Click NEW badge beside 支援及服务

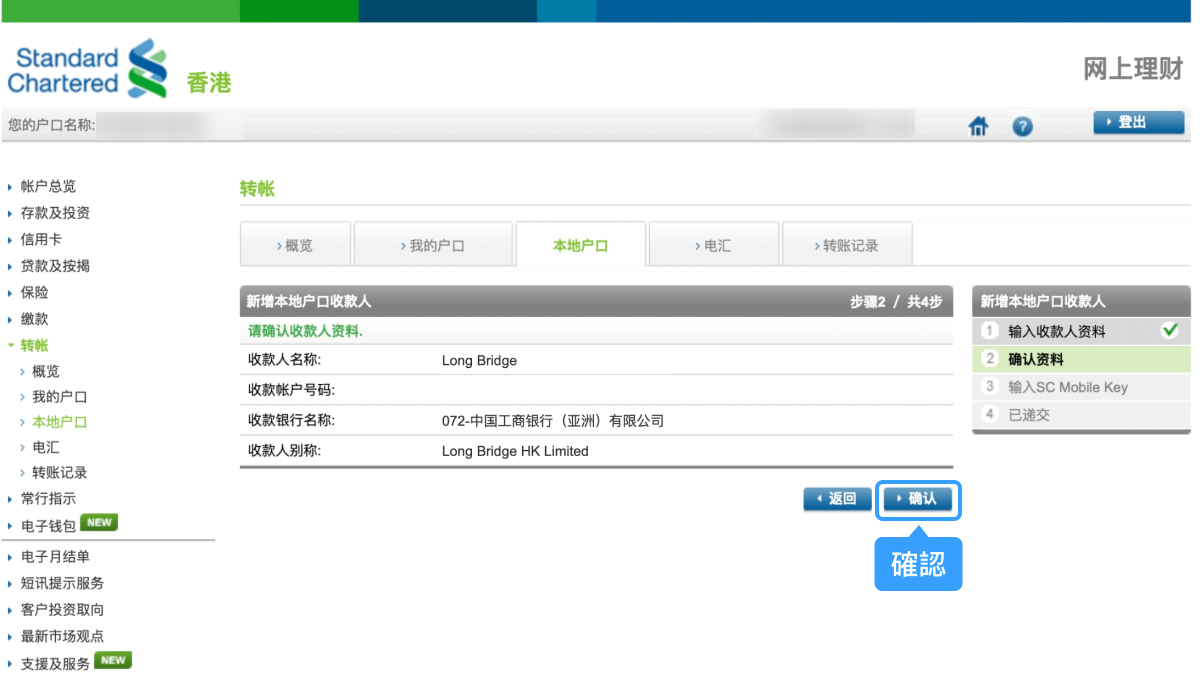pyautogui.click(x=113, y=660)
